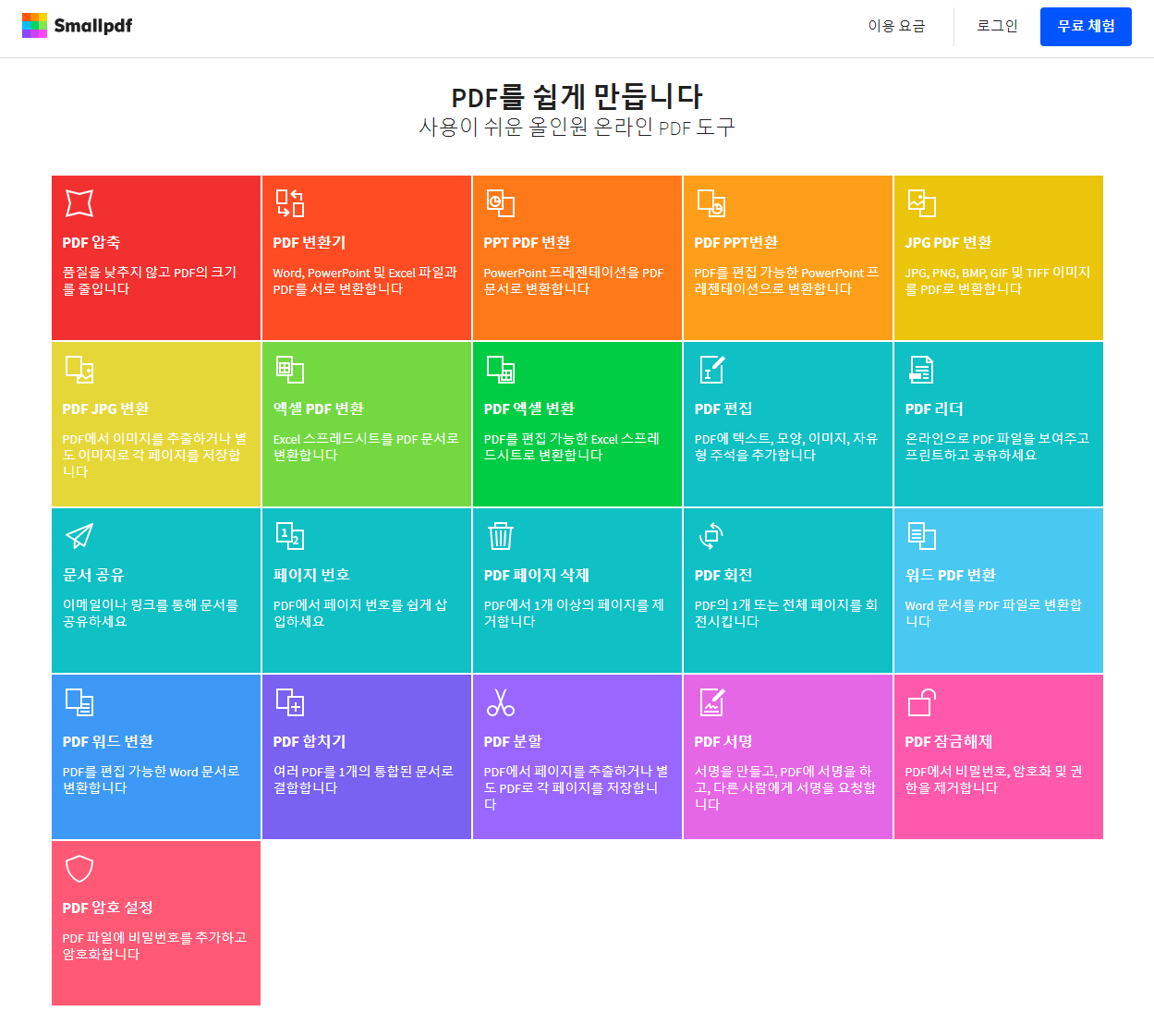The height and width of the screenshot is (1036, 1154).
Task: Go to PDF 잠금해제 title
Action: [948, 741]
